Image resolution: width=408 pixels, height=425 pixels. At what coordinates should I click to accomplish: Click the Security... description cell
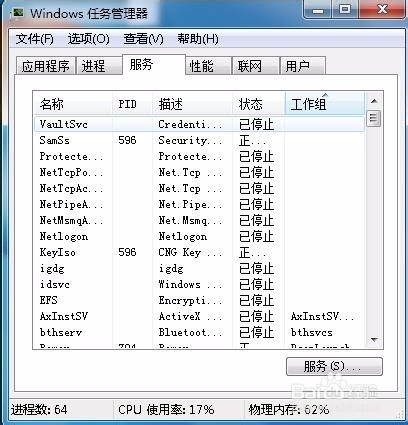pos(190,140)
